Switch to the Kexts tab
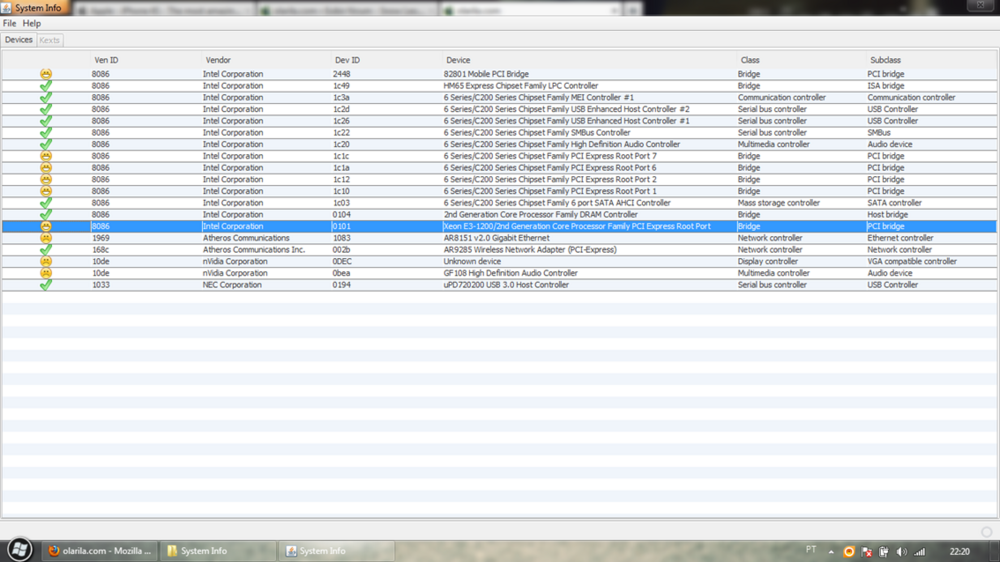The width and height of the screenshot is (1000, 562). click(49, 40)
